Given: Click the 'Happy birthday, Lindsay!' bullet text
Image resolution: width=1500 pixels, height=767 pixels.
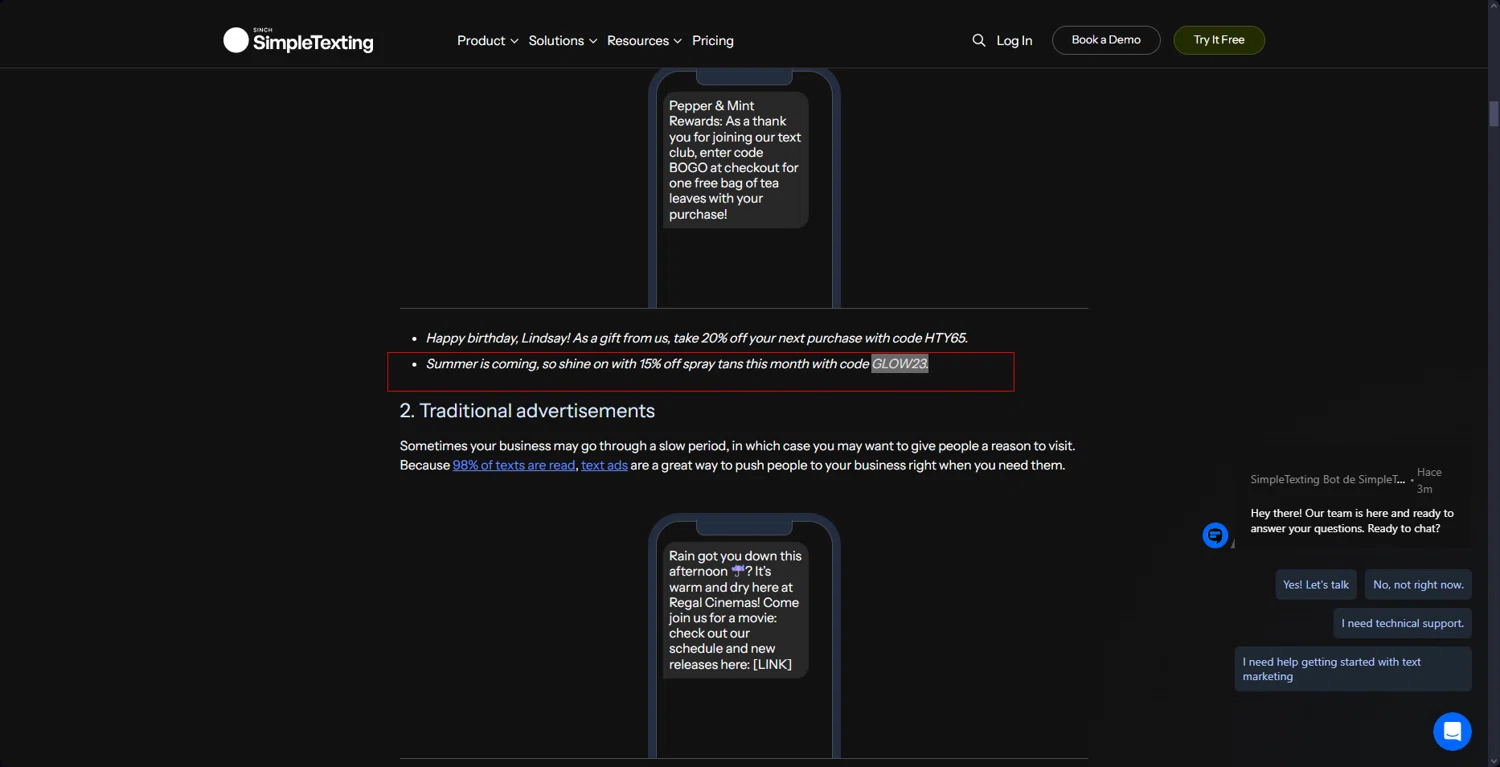Looking at the screenshot, I should coord(697,338).
